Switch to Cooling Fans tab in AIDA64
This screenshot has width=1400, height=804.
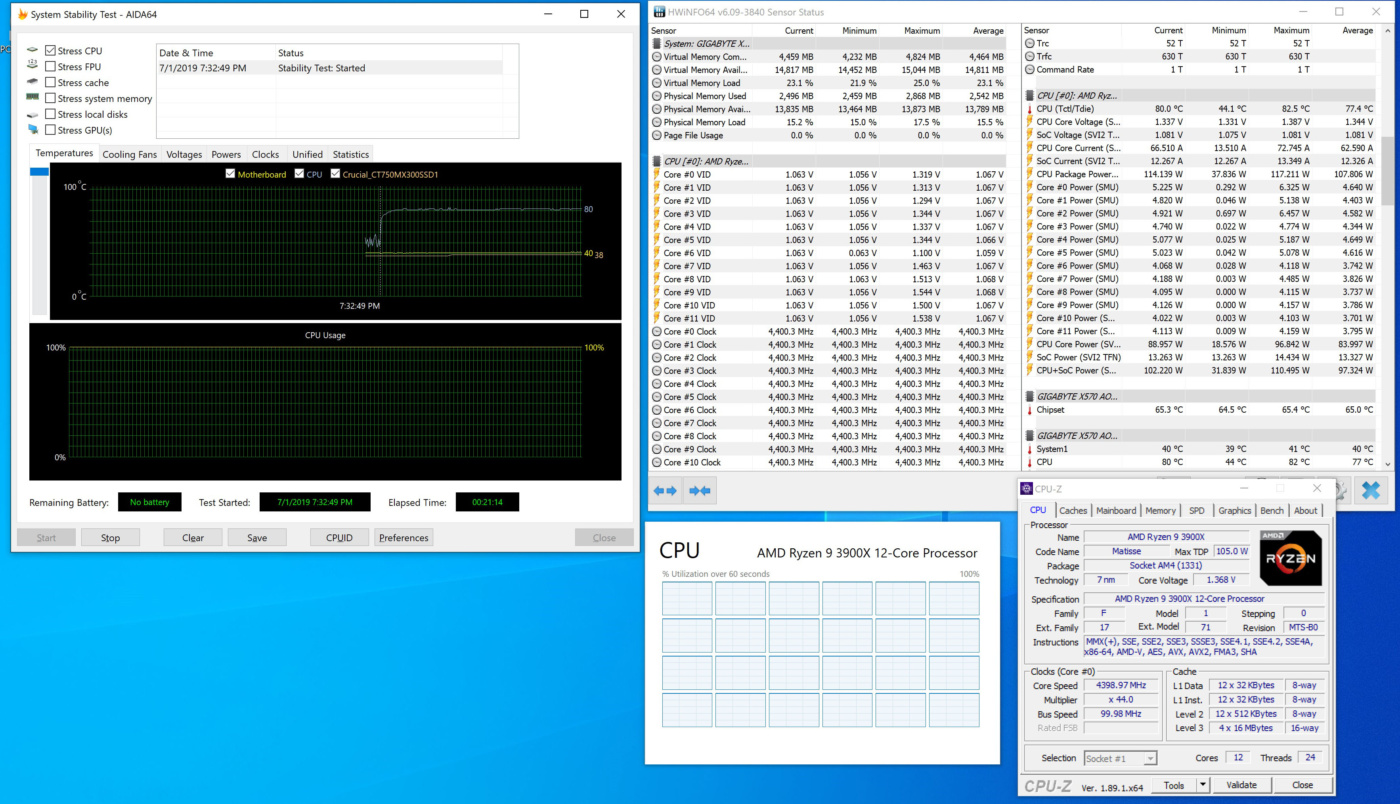point(130,155)
